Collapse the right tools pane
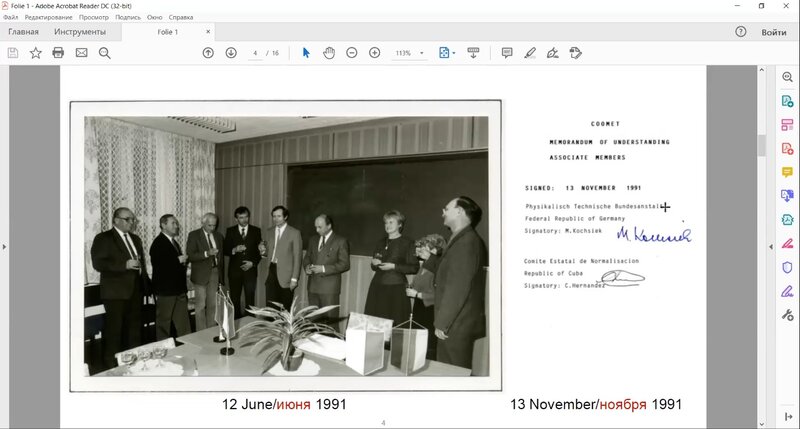This screenshot has width=800, height=429. tap(788, 416)
